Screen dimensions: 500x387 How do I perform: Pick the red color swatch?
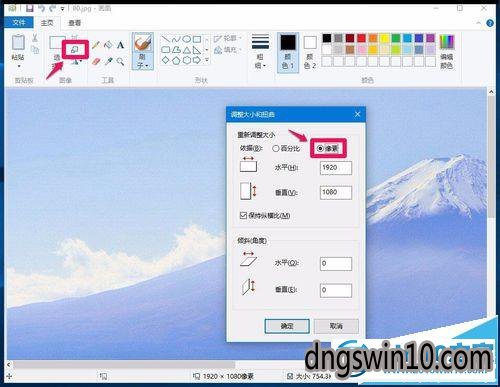pyautogui.click(x=361, y=38)
